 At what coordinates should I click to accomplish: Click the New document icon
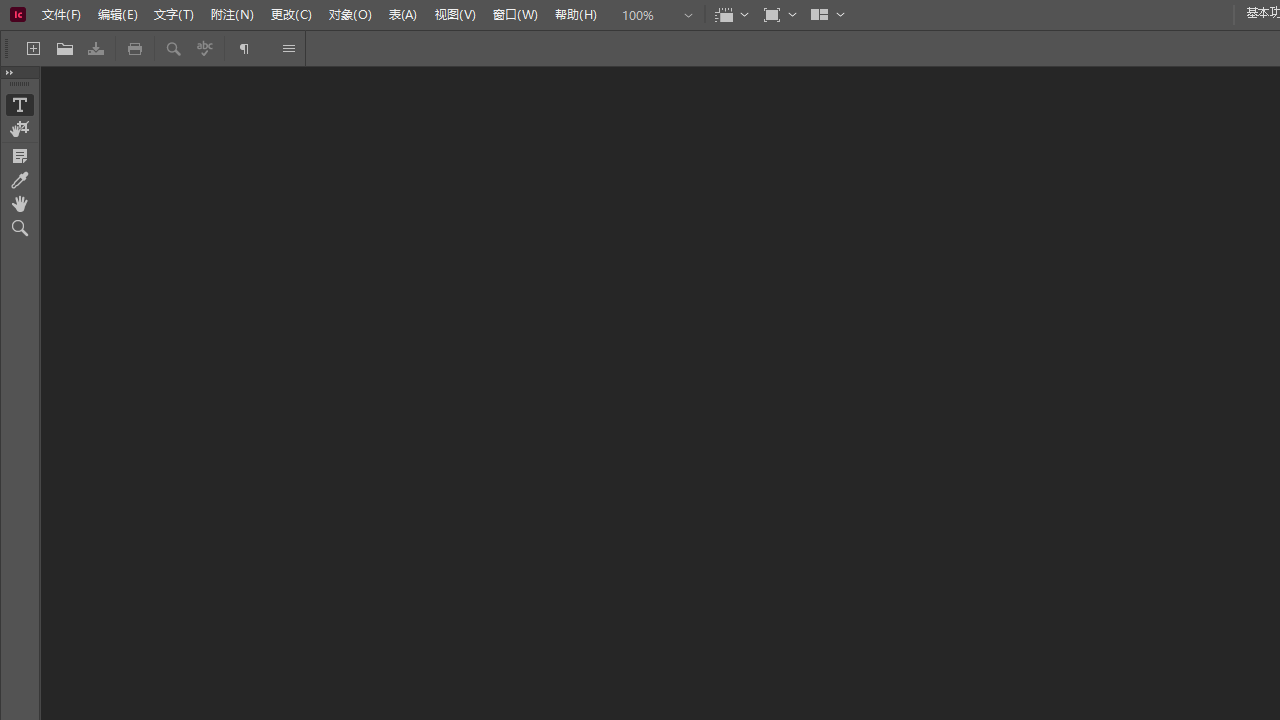[x=33, y=49]
